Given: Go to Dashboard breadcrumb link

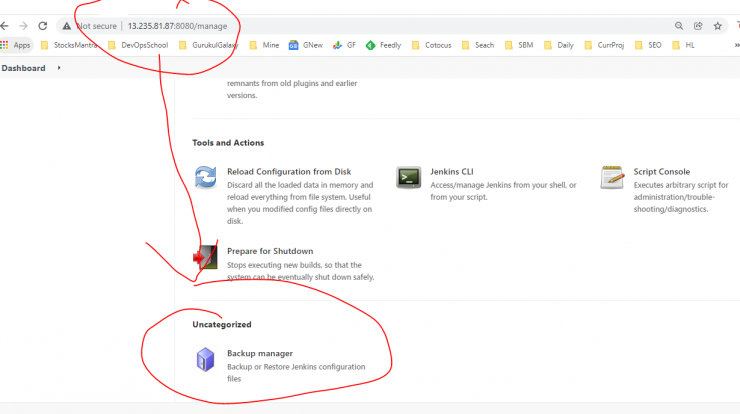Looking at the screenshot, I should pos(23,68).
